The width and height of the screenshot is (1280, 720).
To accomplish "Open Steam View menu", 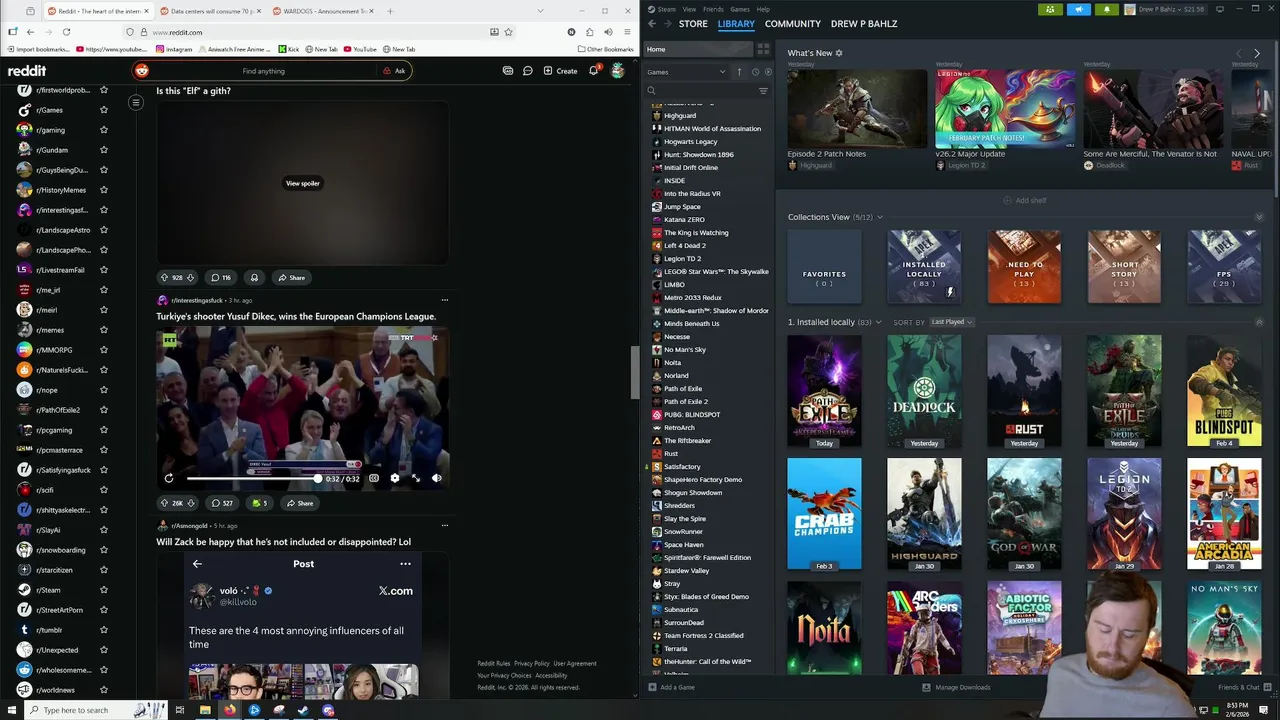I will coord(689,9).
